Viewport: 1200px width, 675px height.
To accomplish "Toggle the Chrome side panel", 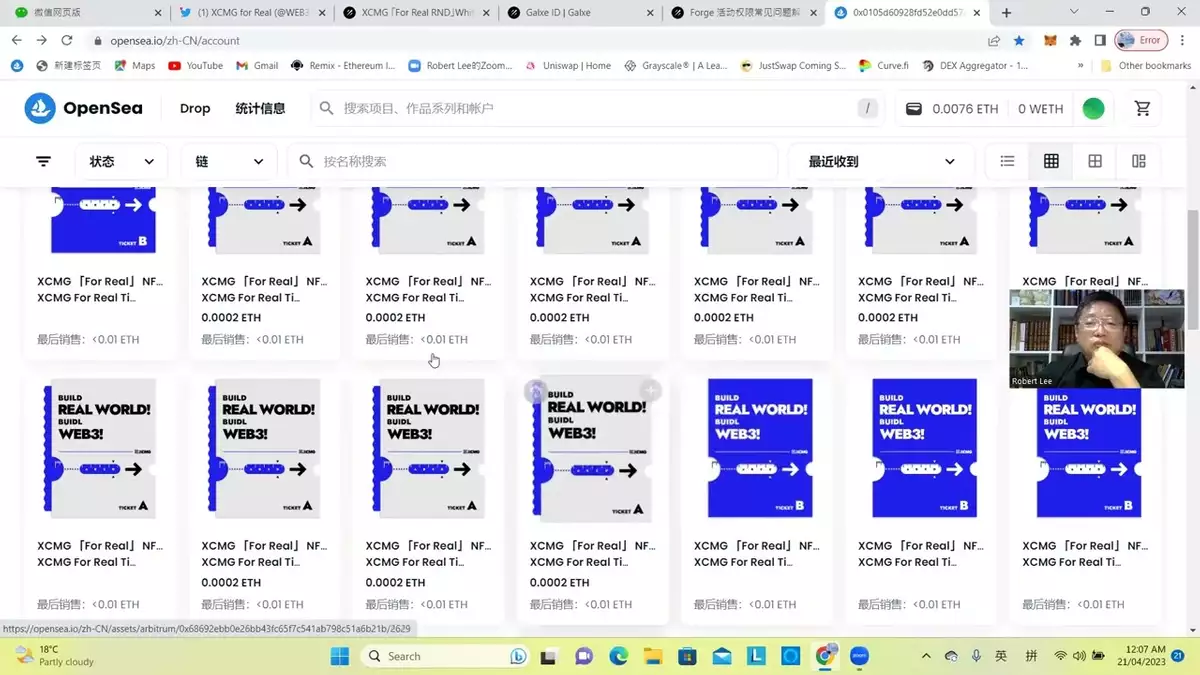I will click(1099, 41).
